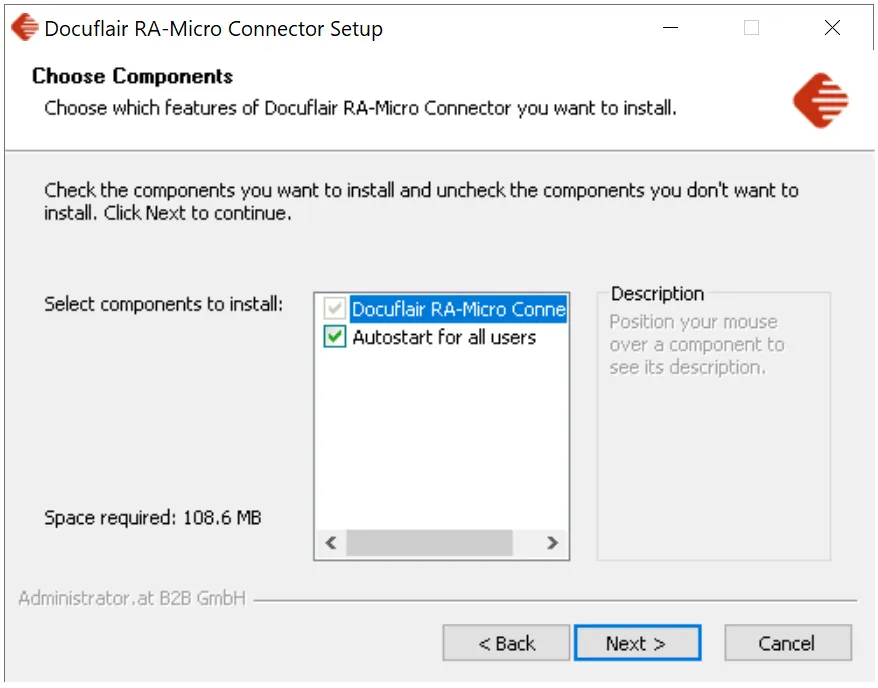The width and height of the screenshot is (878, 688).
Task: Click the Space required 108.6 MB text
Action: click(x=153, y=518)
